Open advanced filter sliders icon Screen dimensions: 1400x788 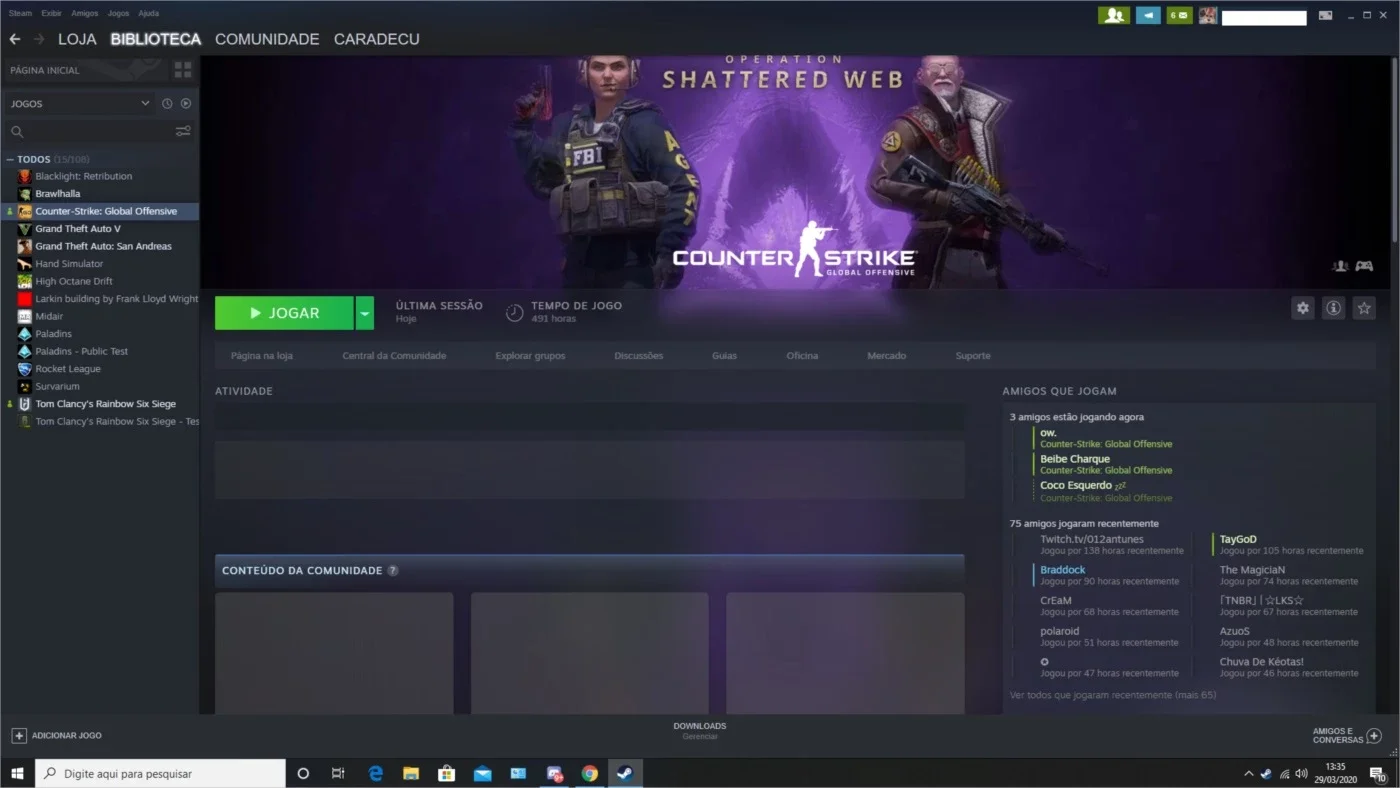coord(183,131)
